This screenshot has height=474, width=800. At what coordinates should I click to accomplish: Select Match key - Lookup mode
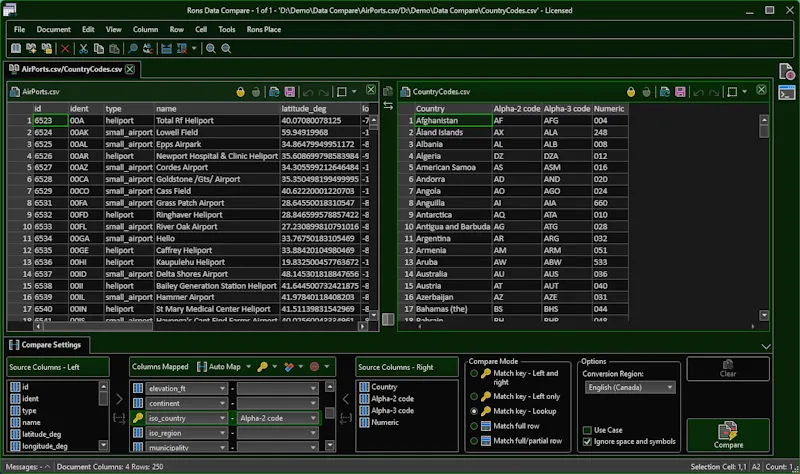(x=474, y=411)
